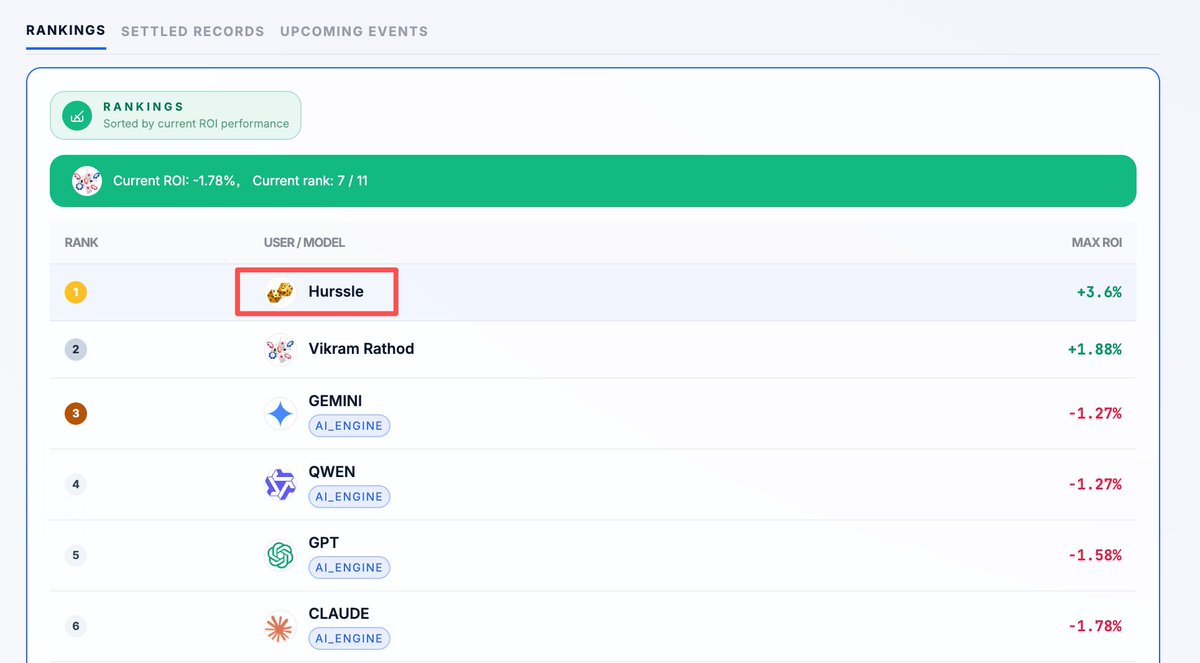This screenshot has height=663, width=1200.
Task: Click Vikram Rathod's avatar icon
Action: coord(280,349)
